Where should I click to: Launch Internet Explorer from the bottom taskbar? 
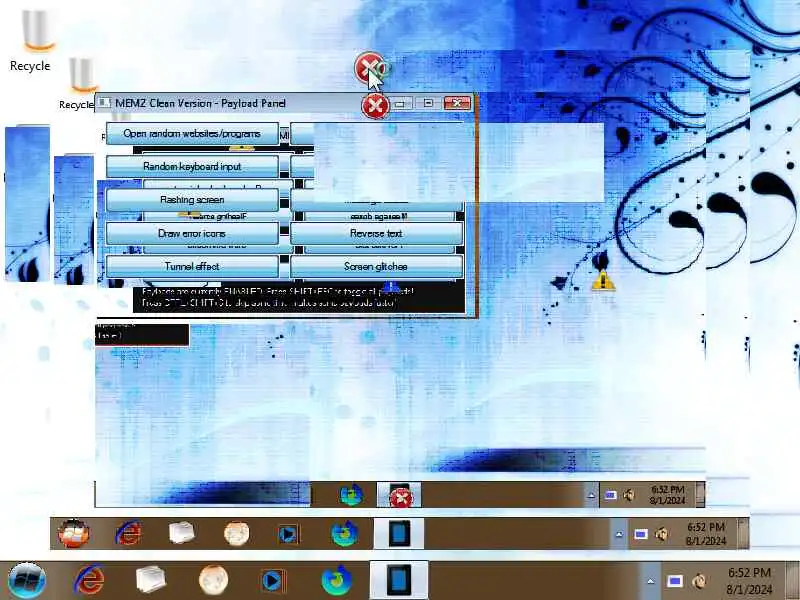90,581
